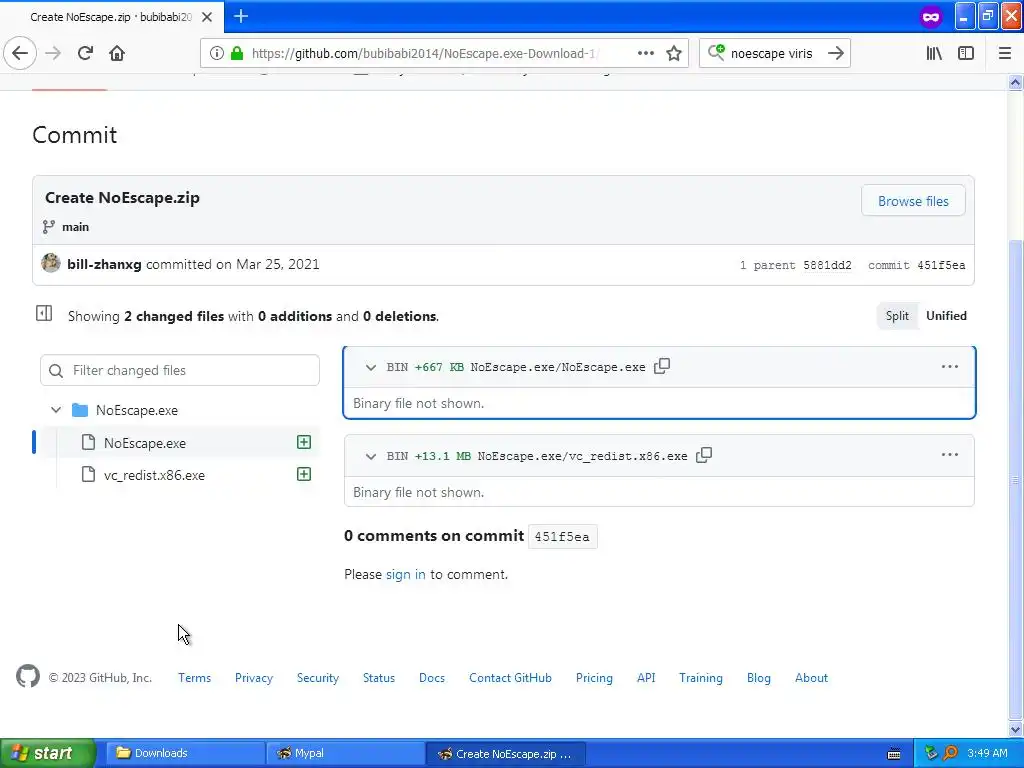The width and height of the screenshot is (1024, 768).
Task: Click the forward navigation arrow
Action: pyautogui.click(x=53, y=53)
